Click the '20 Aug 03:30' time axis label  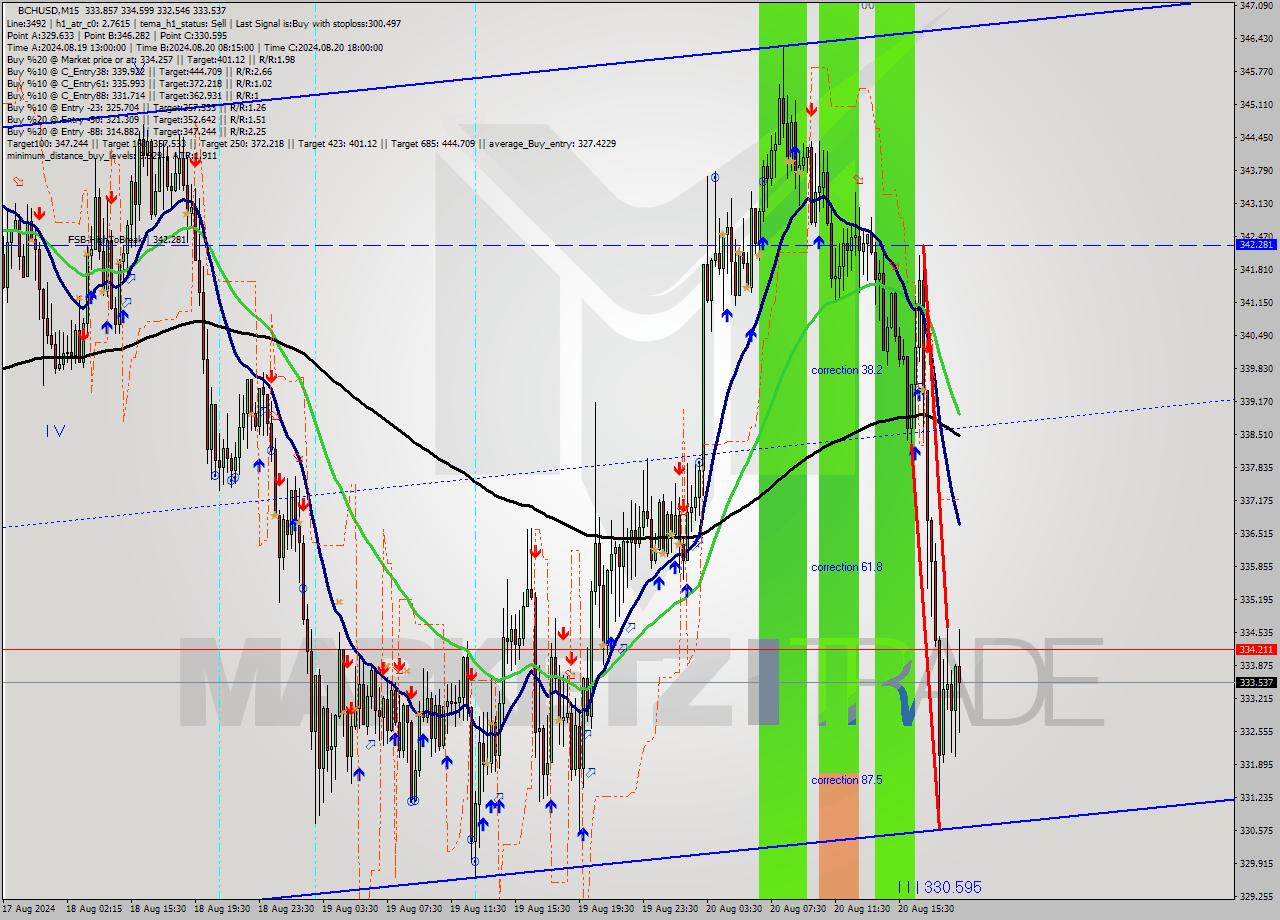click(733, 909)
